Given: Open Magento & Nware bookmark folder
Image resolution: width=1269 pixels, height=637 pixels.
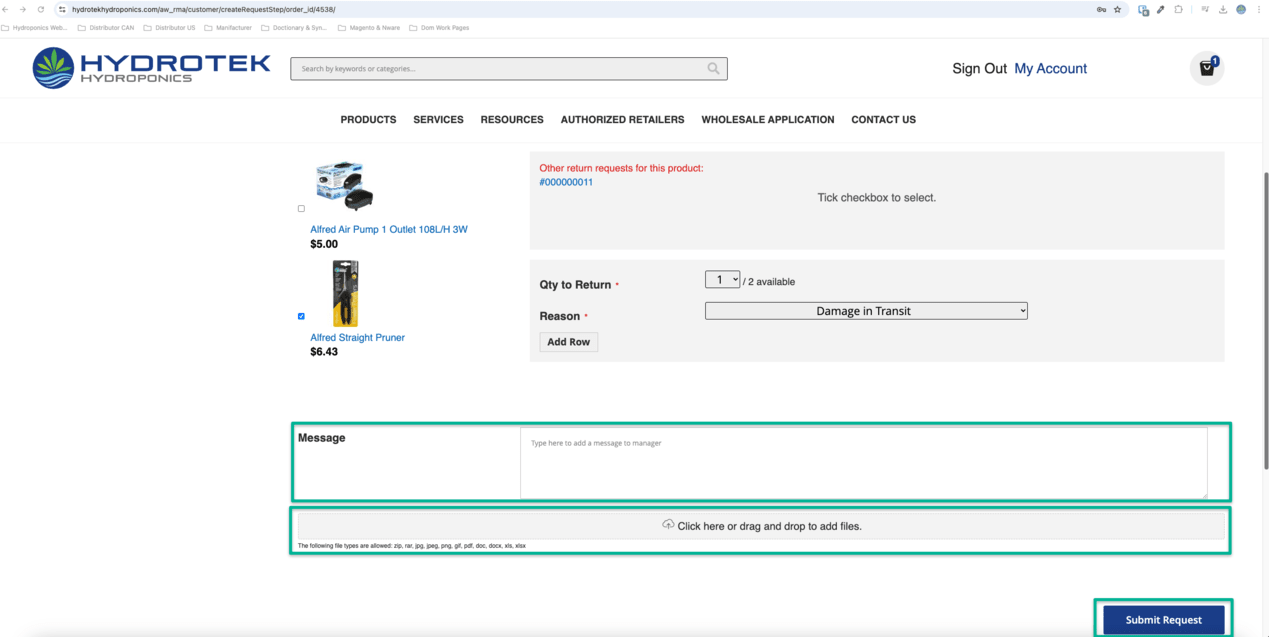Looking at the screenshot, I should 369,28.
